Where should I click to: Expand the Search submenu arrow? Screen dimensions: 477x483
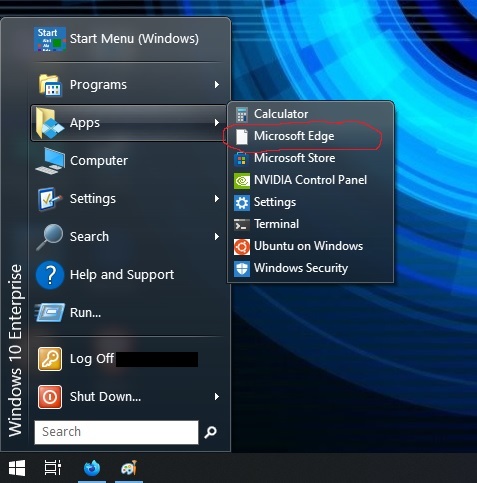point(217,237)
